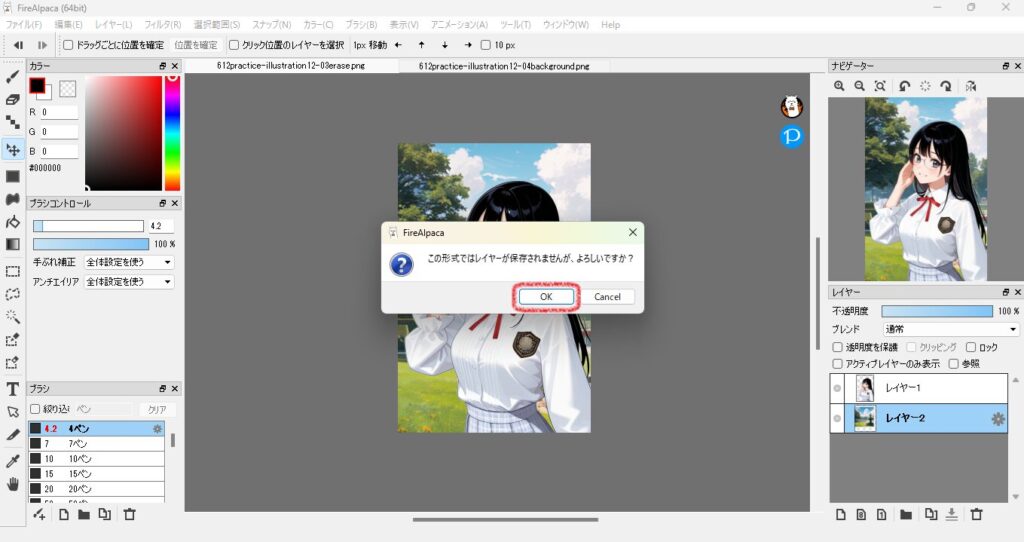Select the Eraser tool

click(x=13, y=99)
